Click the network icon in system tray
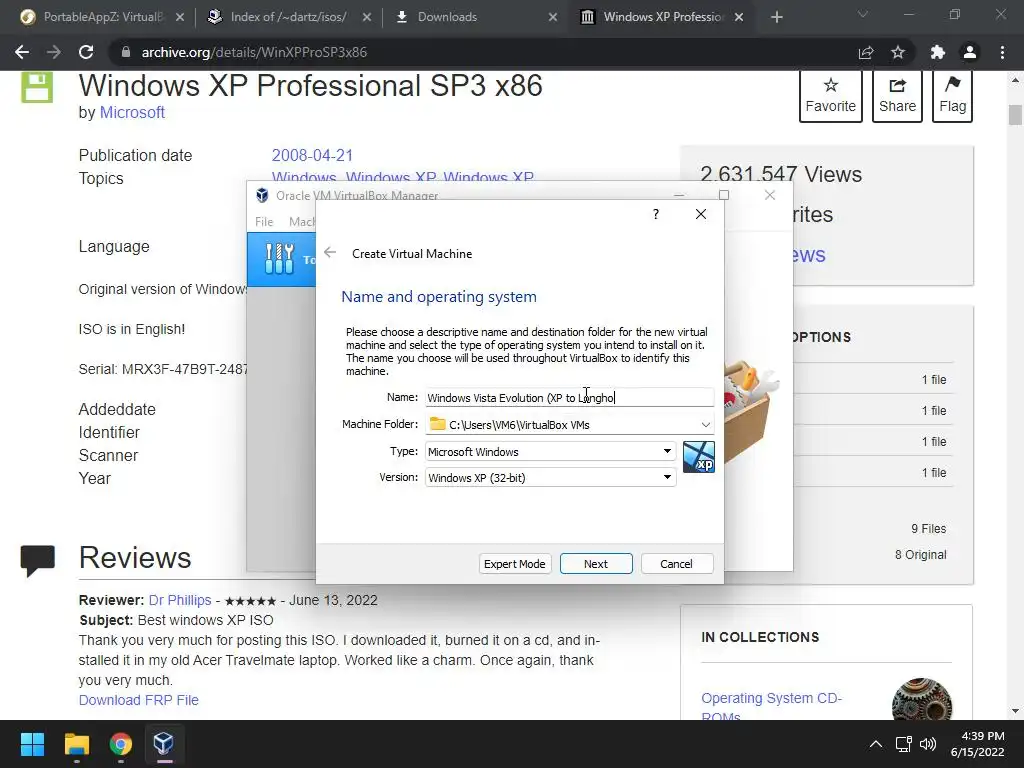The image size is (1024, 768). [x=903, y=744]
